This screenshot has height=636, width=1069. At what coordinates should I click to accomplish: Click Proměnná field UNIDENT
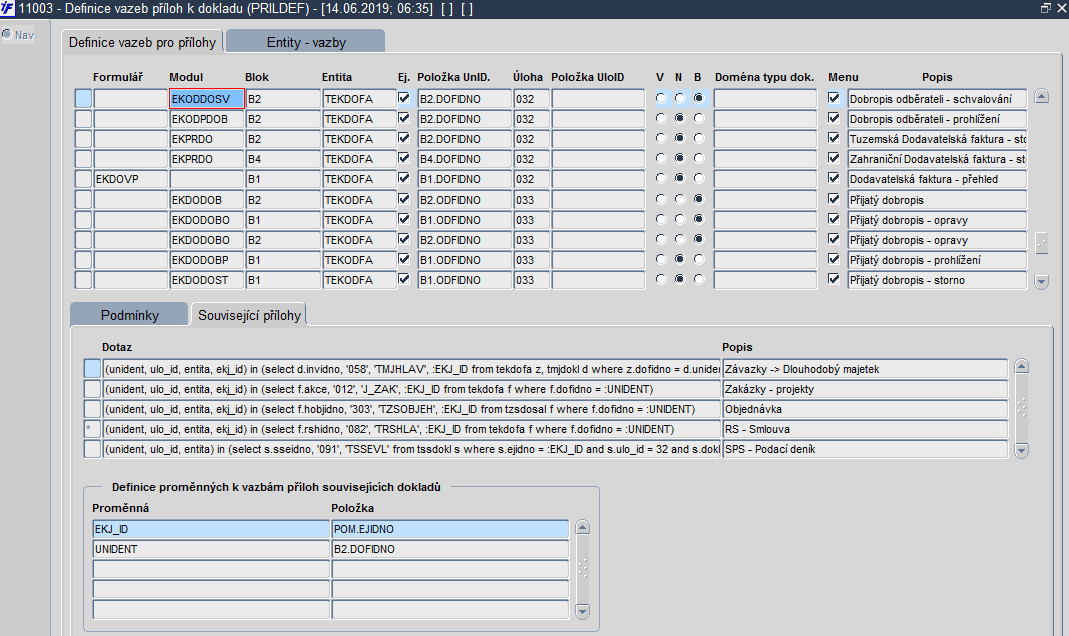[211, 549]
